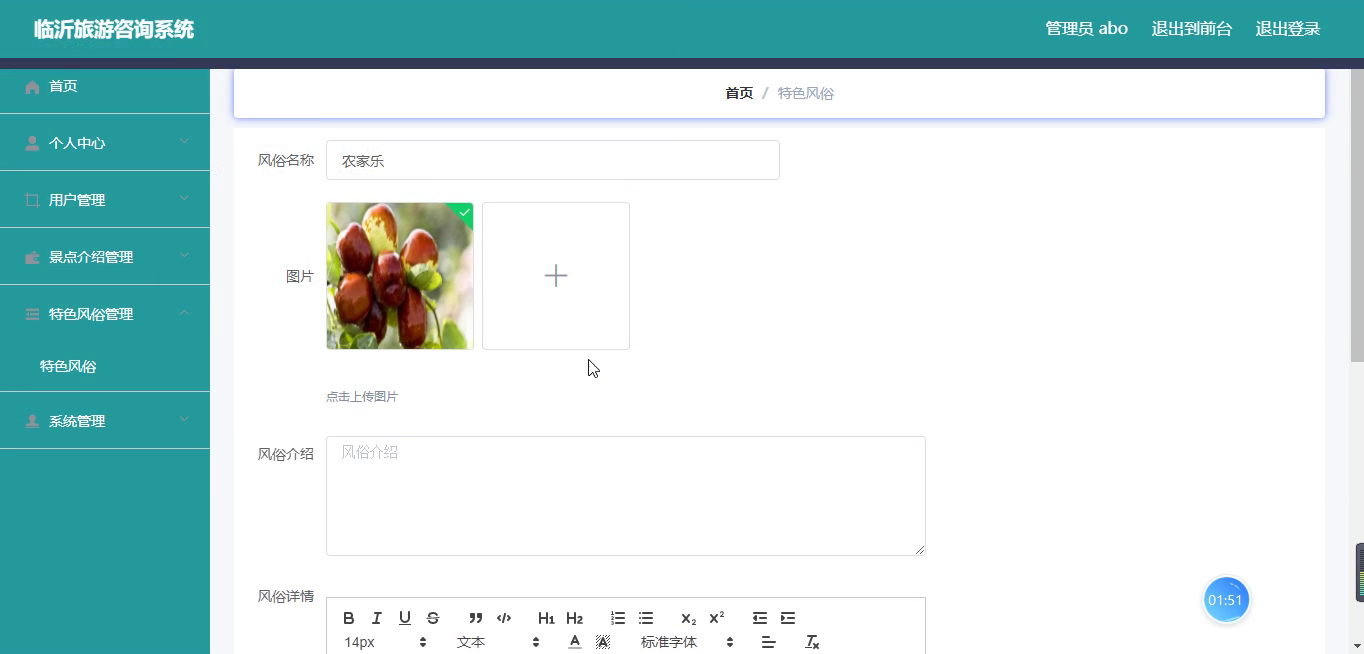Create a numbered list in the editor
Viewport: 1364px width, 654px height.
pos(618,618)
